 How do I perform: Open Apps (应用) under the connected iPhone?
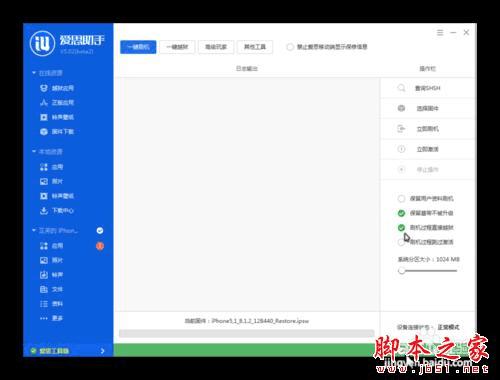pos(52,246)
